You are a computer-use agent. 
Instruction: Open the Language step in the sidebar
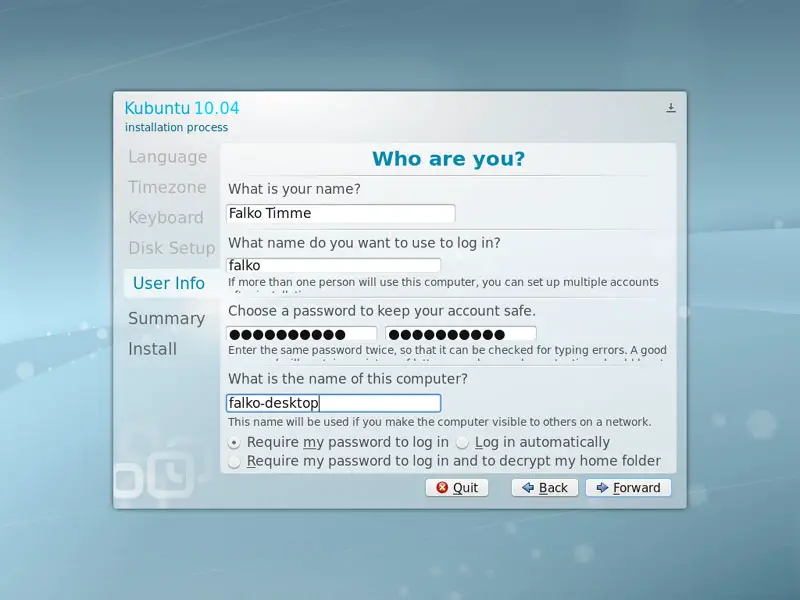pos(167,157)
